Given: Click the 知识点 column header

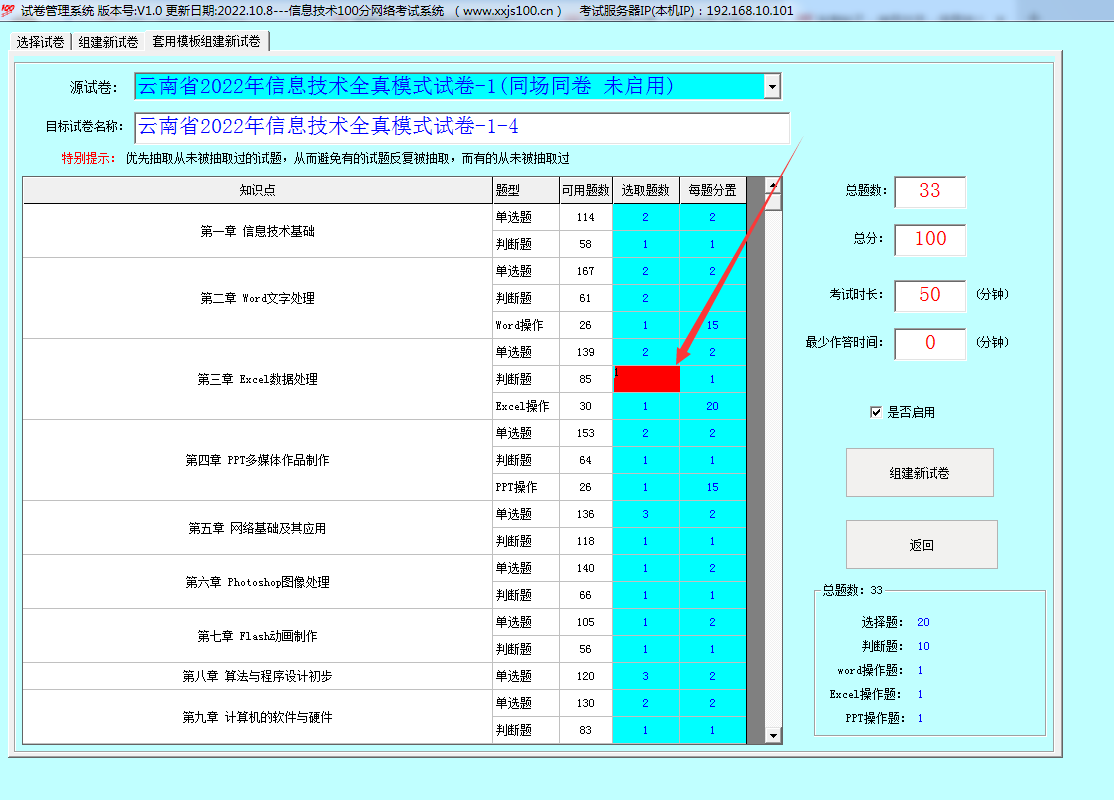Looking at the screenshot, I should [257, 190].
